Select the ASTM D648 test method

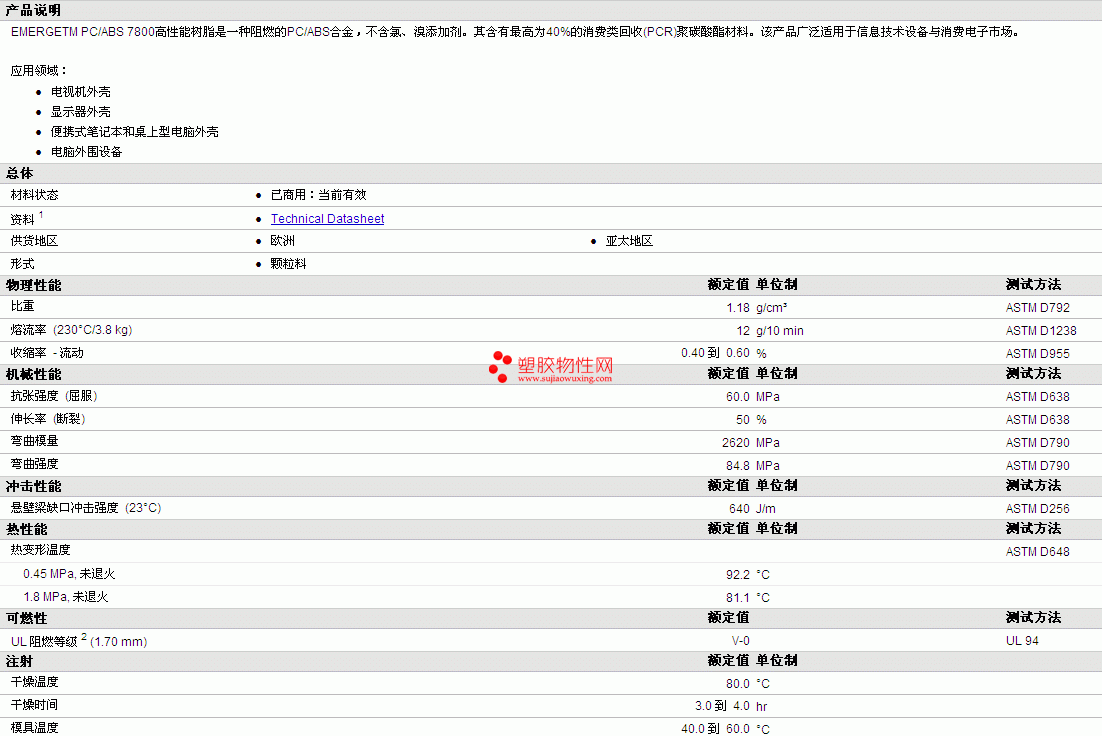[1037, 552]
